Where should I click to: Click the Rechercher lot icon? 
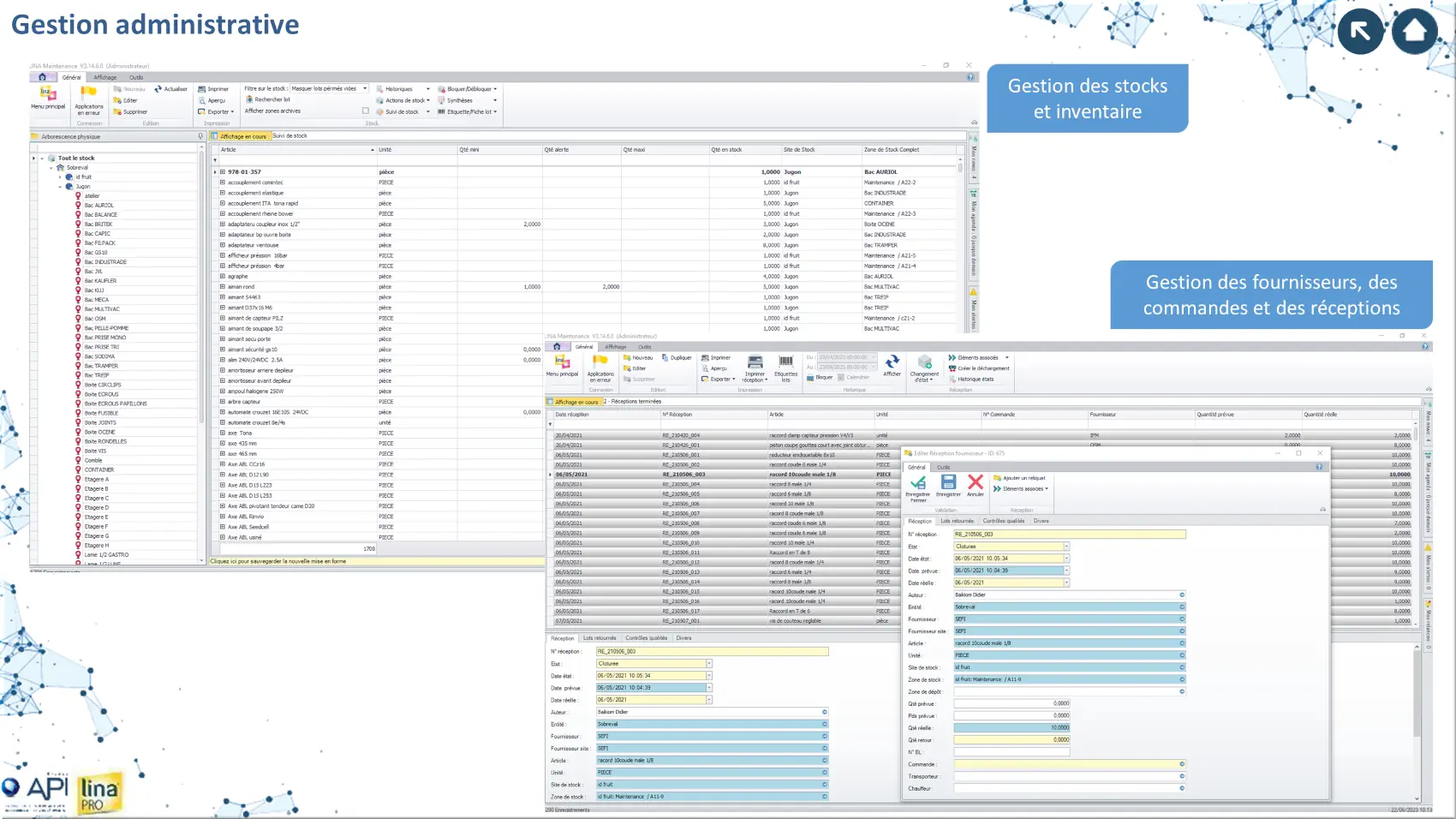coord(249,99)
